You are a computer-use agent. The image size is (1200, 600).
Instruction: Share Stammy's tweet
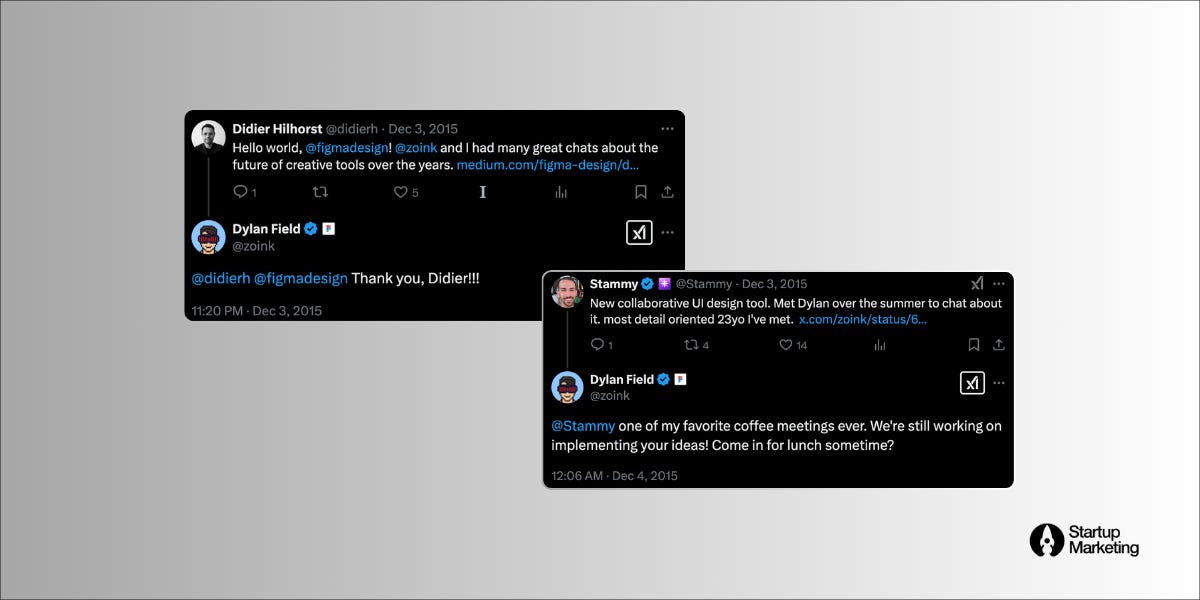click(998, 345)
